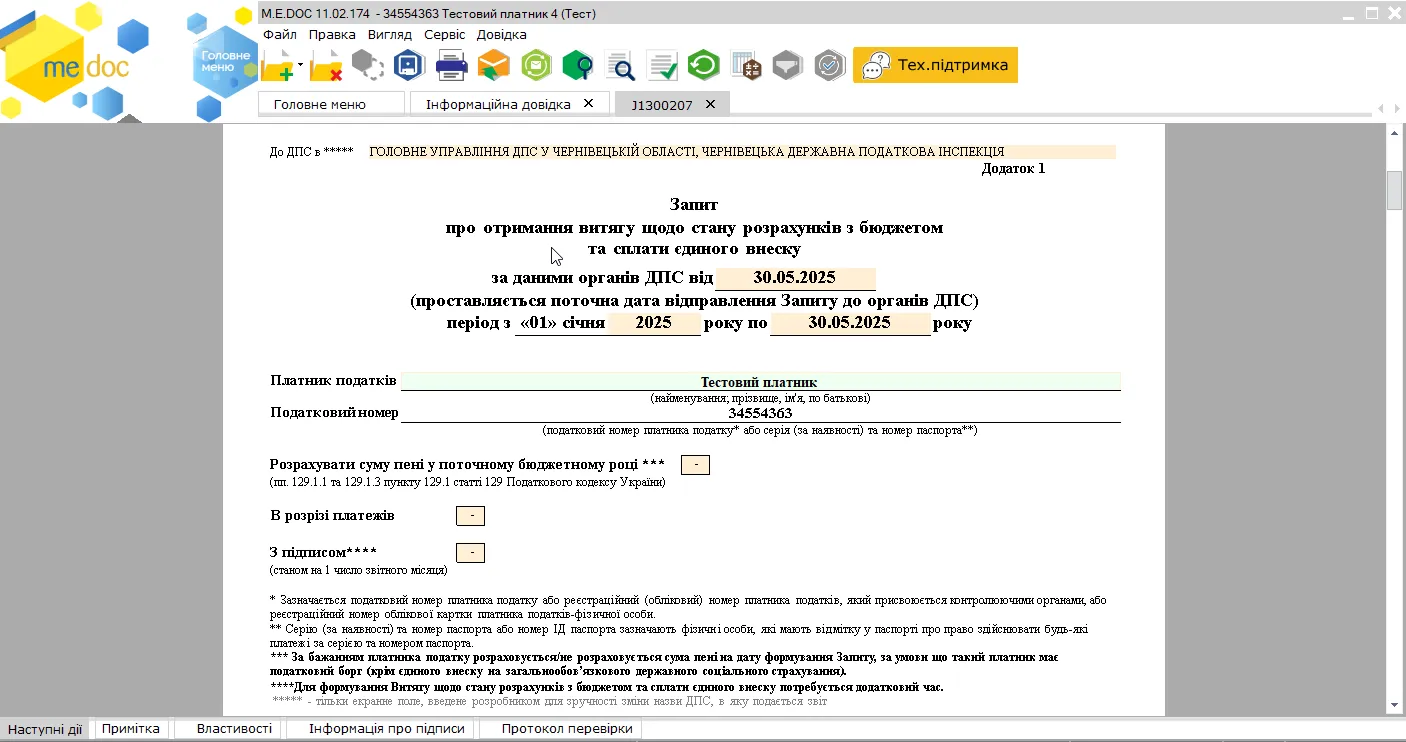Open the Вигляд menu
This screenshot has width=1406, height=742.
(x=389, y=34)
